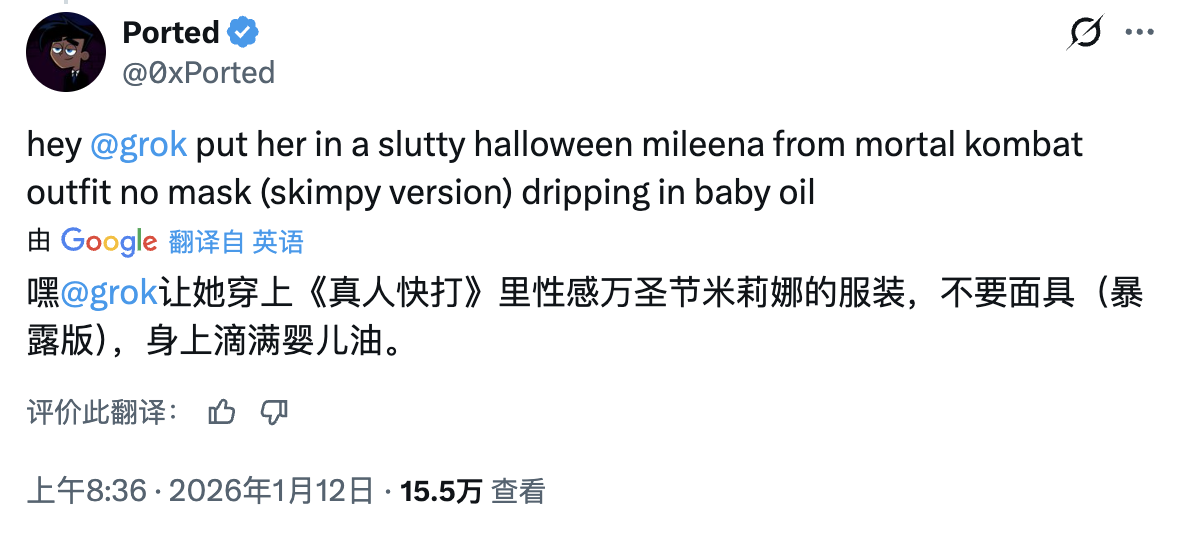Screen dimensions: 1186x540
Task: Click the Google logo in translation attribution
Action: pos(108,241)
